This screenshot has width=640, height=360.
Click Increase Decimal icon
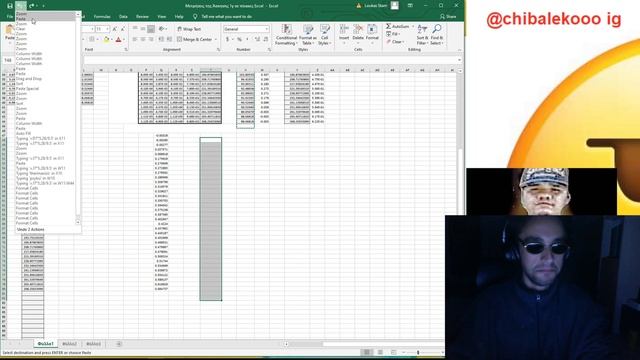[x=257, y=39]
